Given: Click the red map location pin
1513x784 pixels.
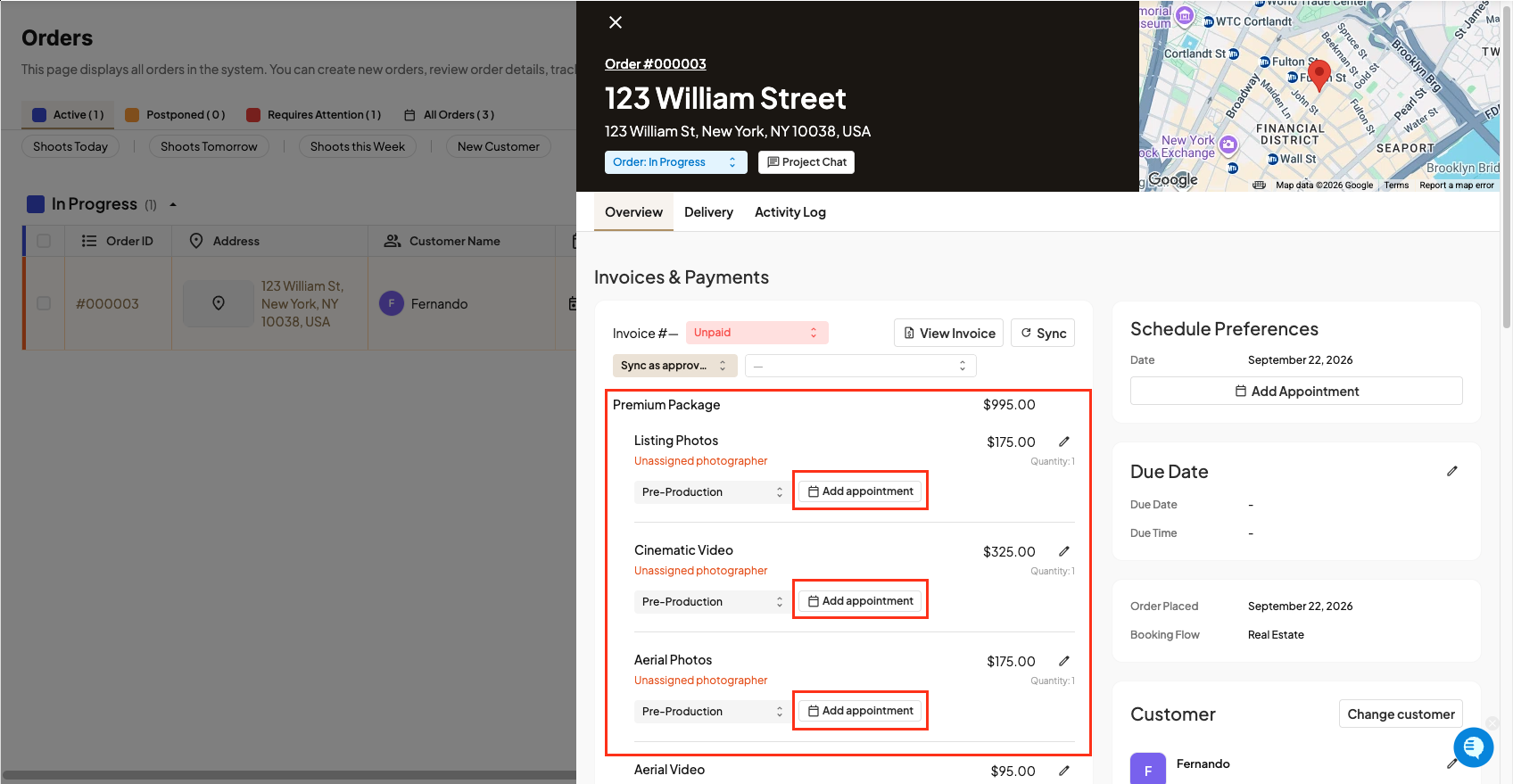Looking at the screenshot, I should 1319,75.
